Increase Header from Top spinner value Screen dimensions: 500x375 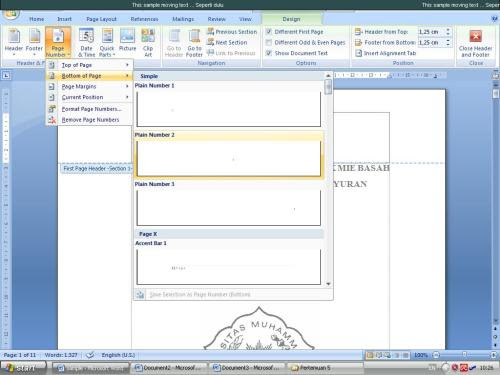(448, 30)
